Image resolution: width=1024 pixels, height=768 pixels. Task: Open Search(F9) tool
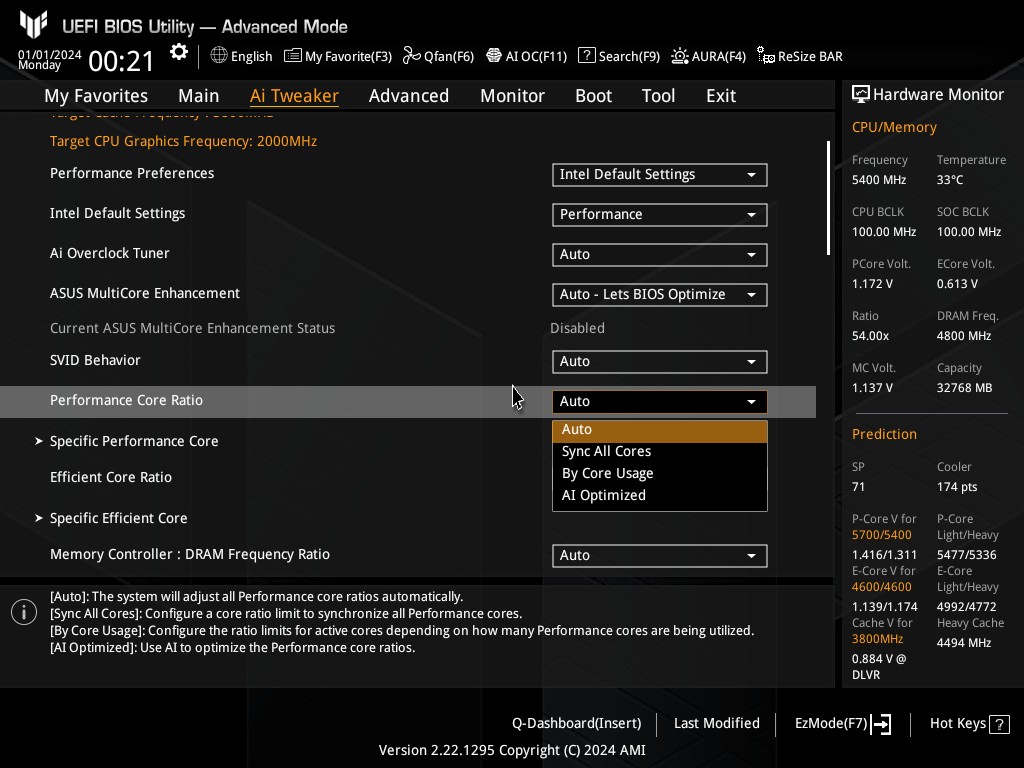pyautogui.click(x=619, y=56)
